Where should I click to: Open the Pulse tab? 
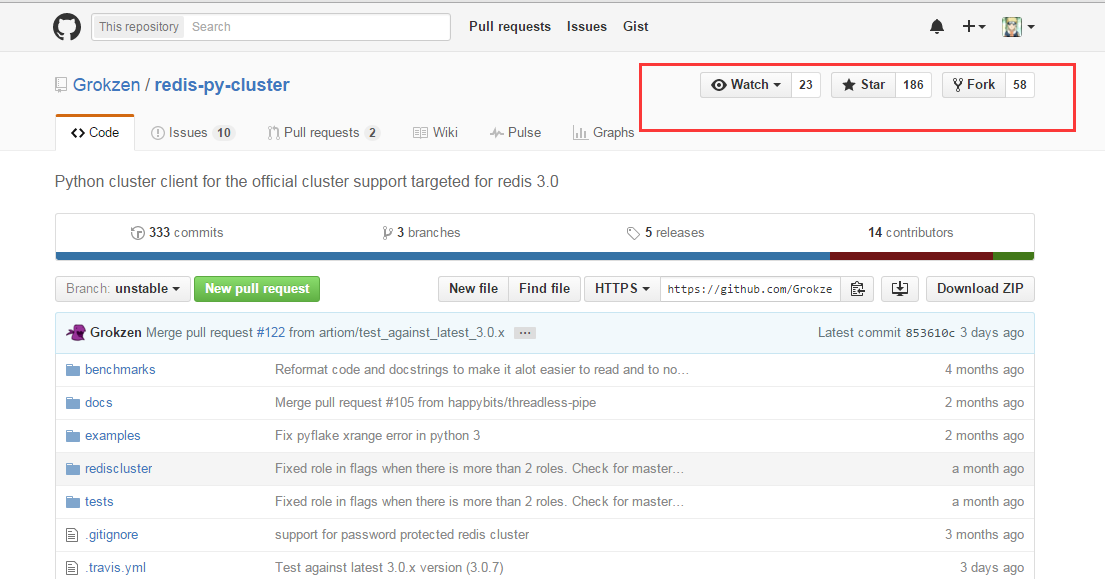click(x=515, y=132)
